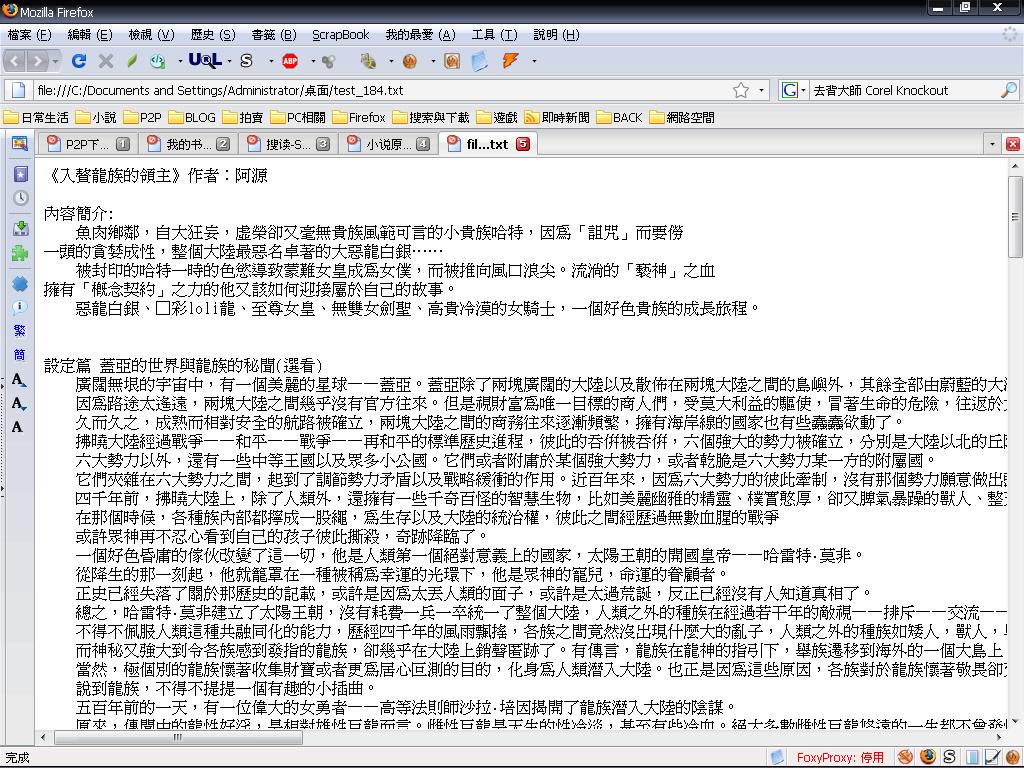Open the BLOG bookmarks folder
The height and width of the screenshot is (768, 1024).
tap(192, 117)
